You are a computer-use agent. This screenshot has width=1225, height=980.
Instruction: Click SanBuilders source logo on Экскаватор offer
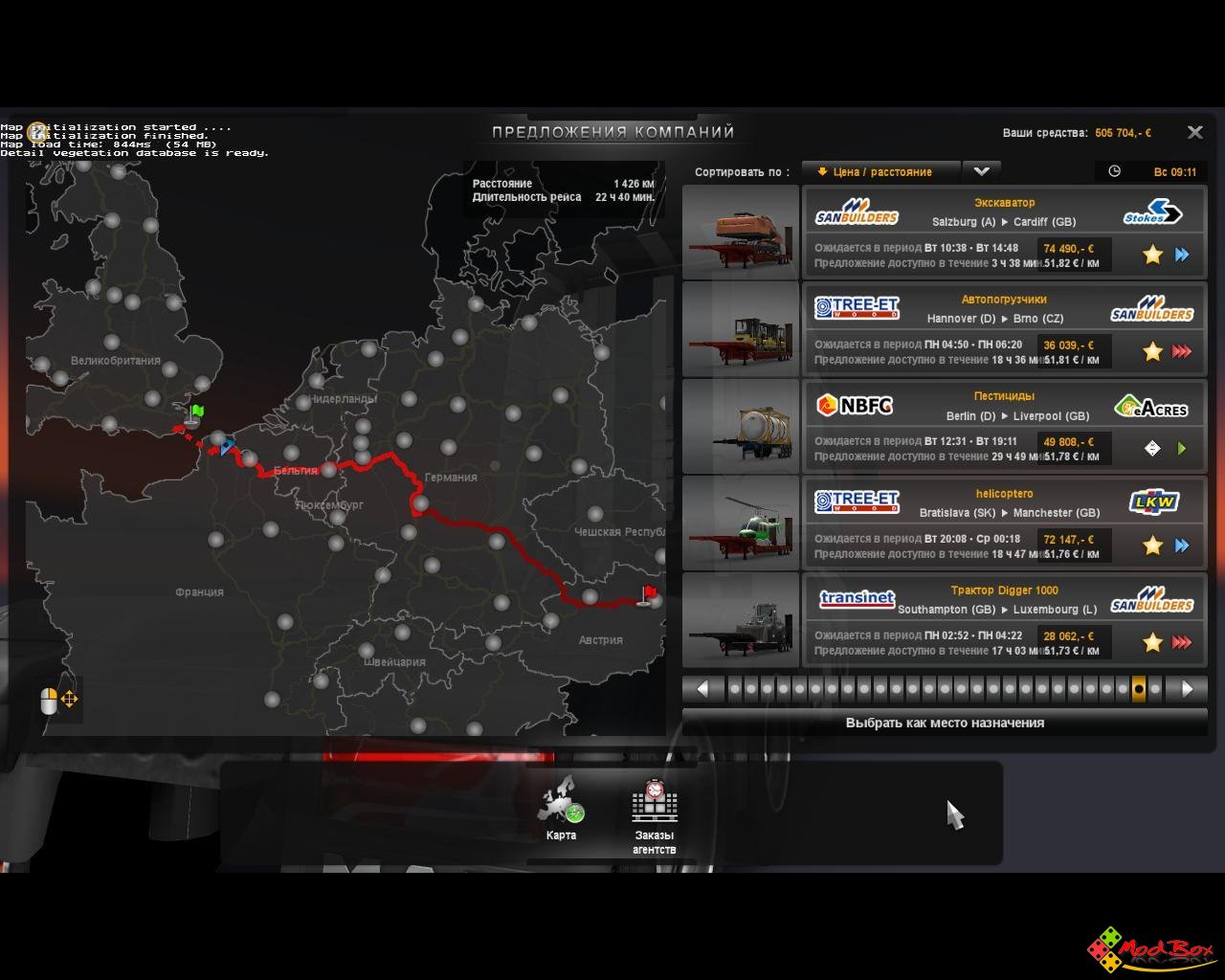857,212
